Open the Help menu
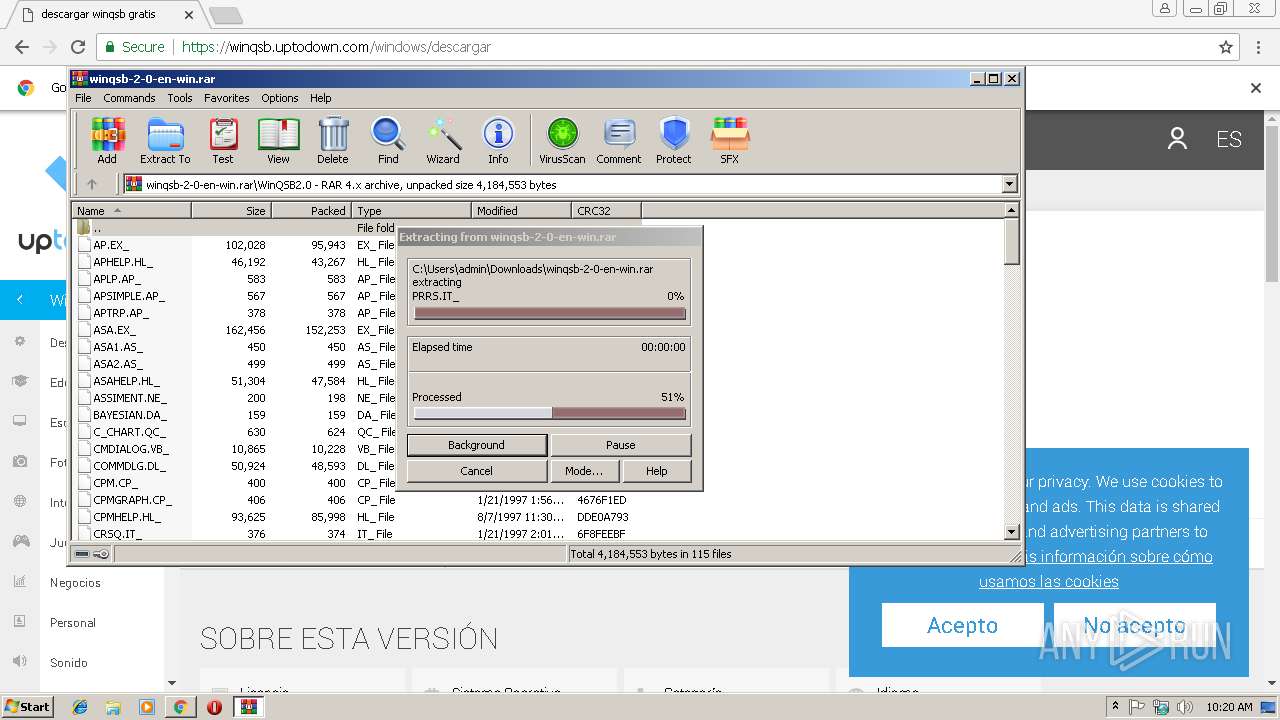Screen dimensions: 1280x720 tap(320, 98)
